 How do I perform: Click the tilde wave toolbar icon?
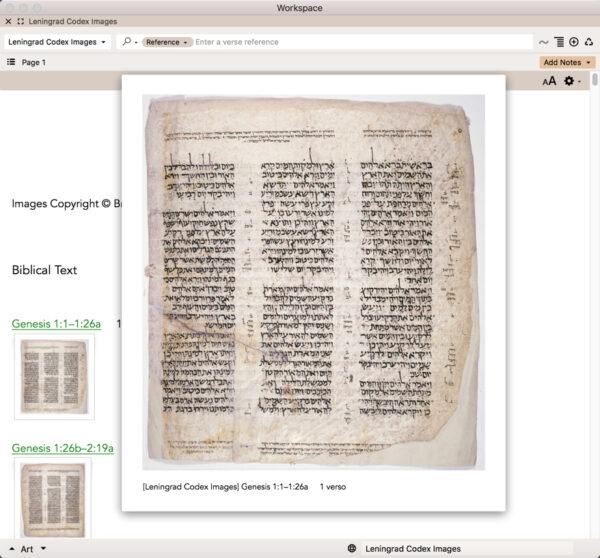pyautogui.click(x=543, y=42)
